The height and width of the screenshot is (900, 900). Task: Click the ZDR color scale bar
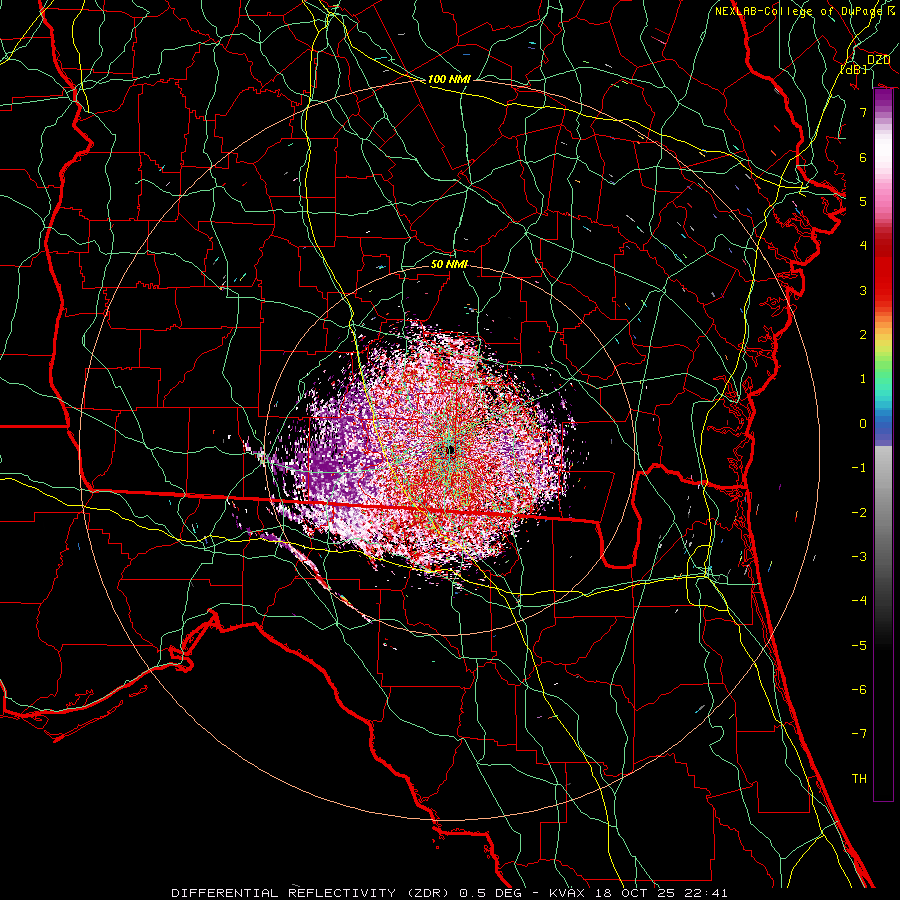point(883,445)
